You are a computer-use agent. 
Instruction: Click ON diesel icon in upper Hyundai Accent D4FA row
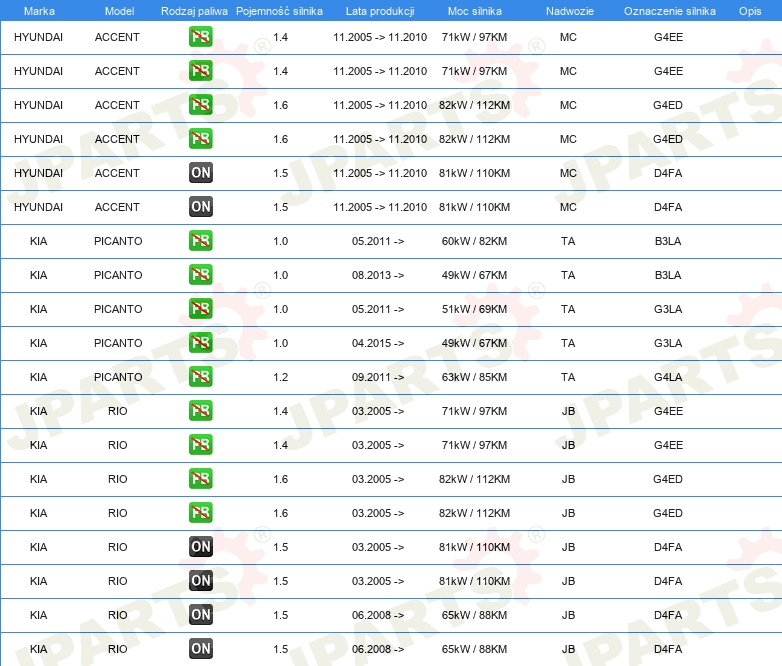click(200, 173)
